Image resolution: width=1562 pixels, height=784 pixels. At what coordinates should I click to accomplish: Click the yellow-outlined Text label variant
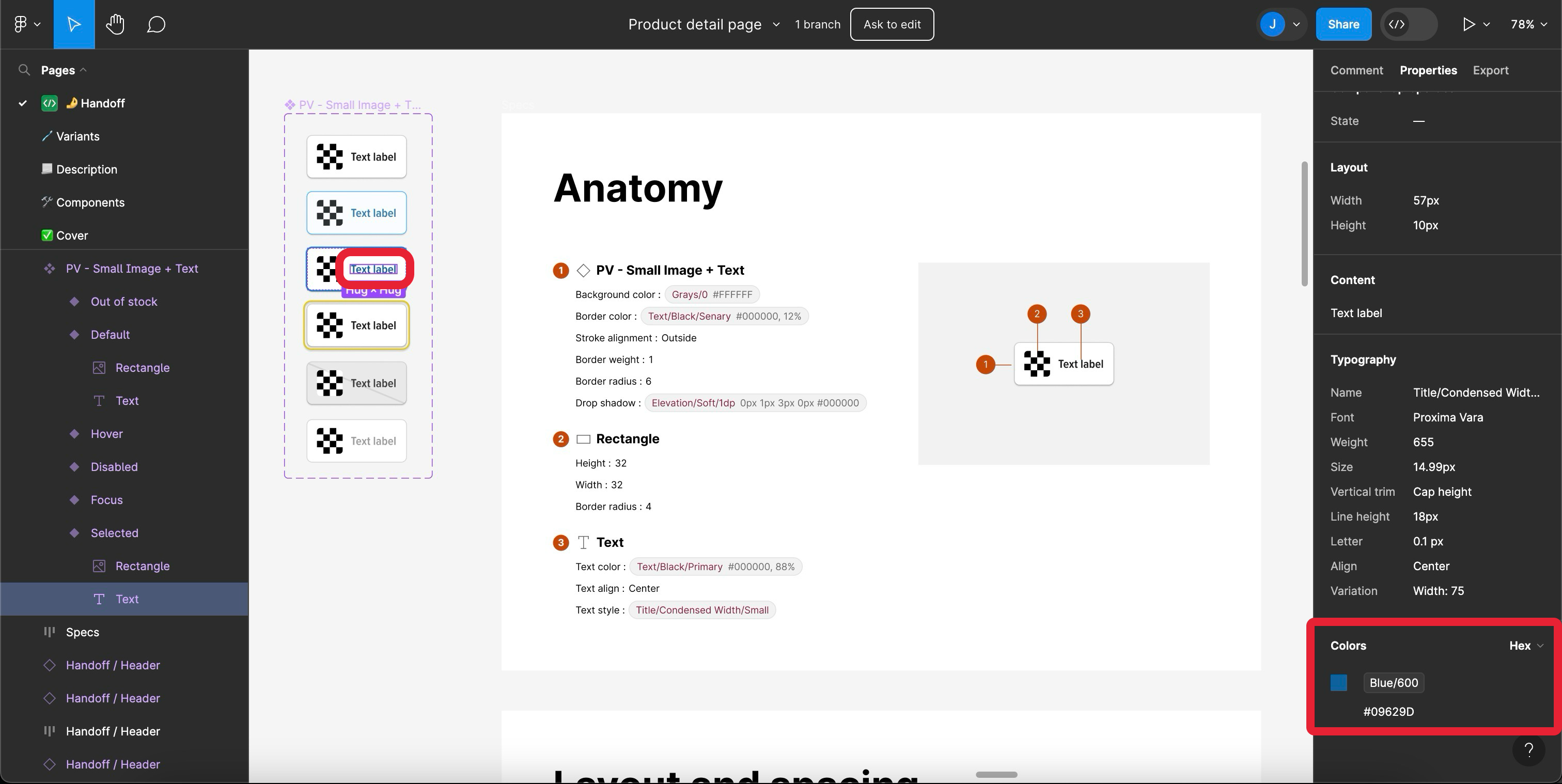[x=356, y=325]
